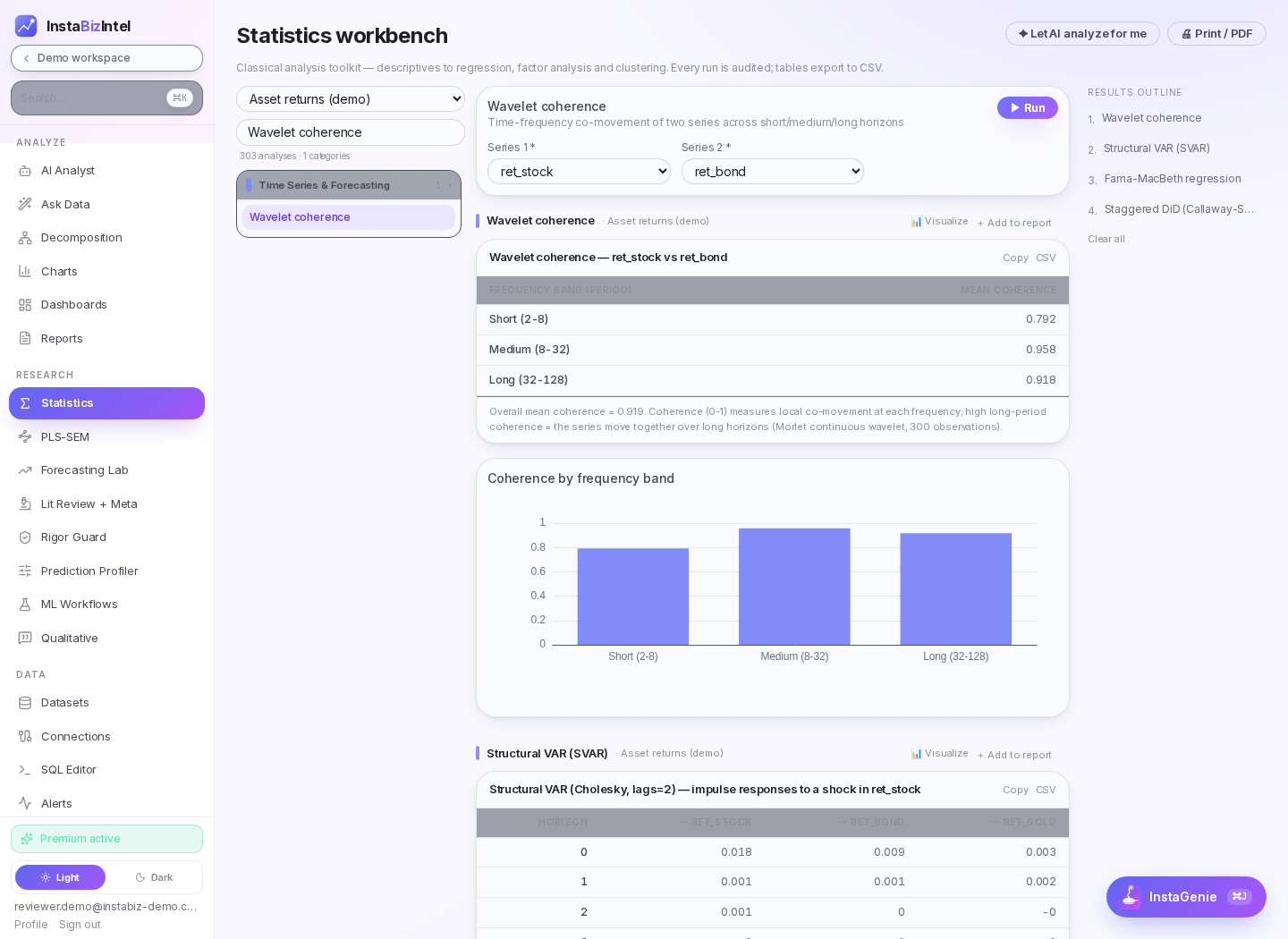1288x939 pixels.
Task: Visualize the Wavelet coherence result
Action: point(939,222)
